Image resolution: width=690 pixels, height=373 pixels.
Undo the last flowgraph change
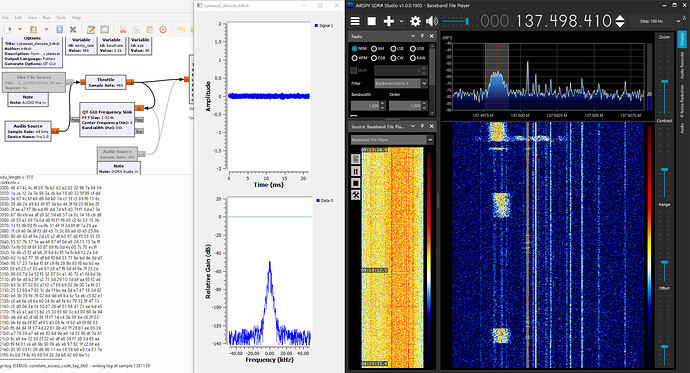coord(181,29)
